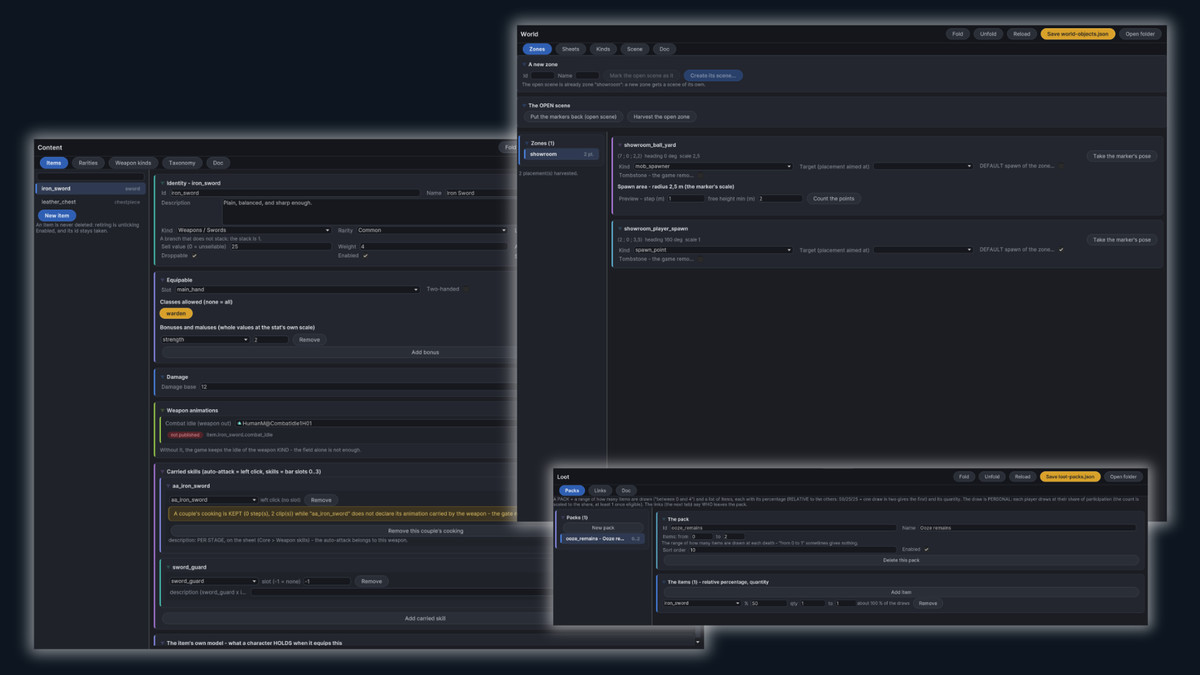
Task: Click the Sort order field in Loot
Action: click(793, 550)
